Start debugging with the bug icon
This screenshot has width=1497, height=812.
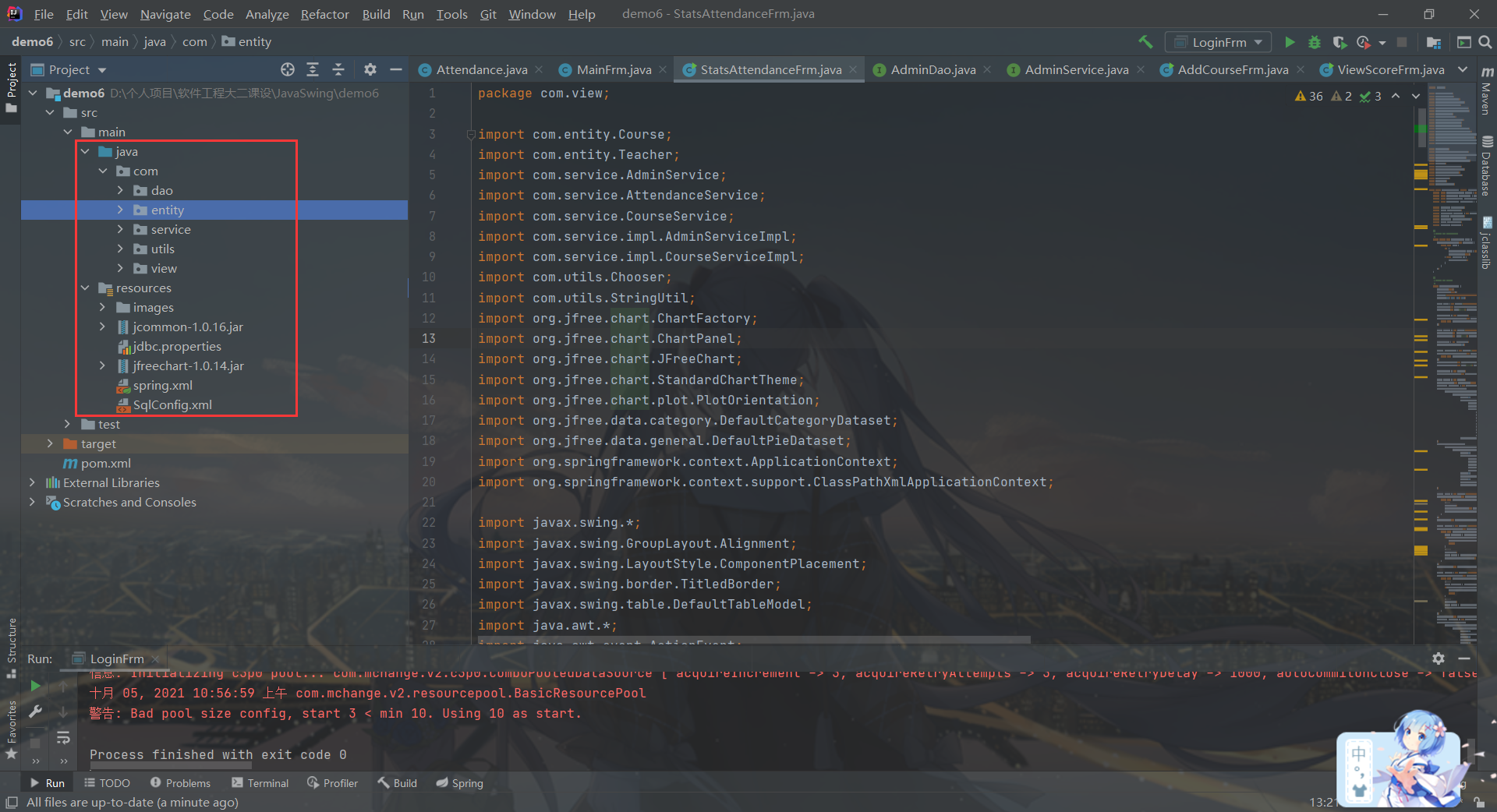coord(1315,42)
